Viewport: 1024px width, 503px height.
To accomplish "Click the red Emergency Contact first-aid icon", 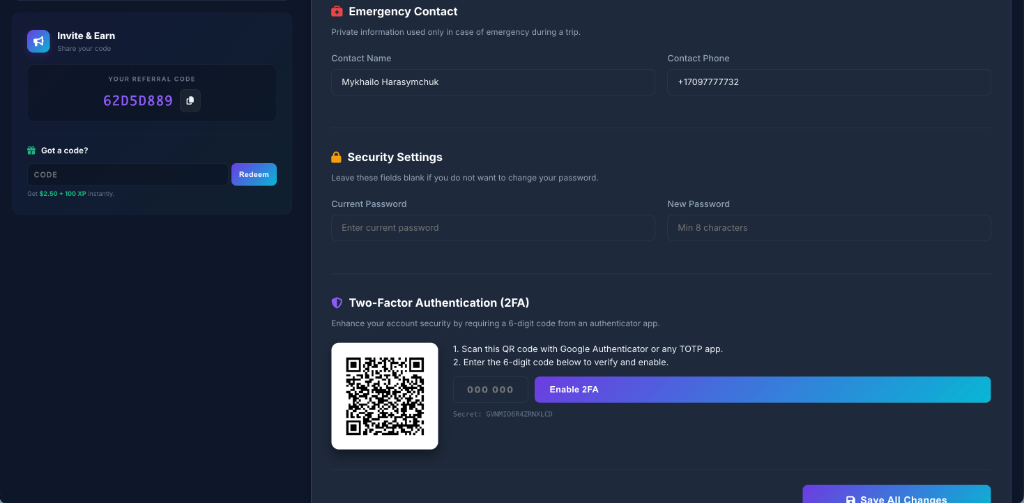I will pos(337,12).
